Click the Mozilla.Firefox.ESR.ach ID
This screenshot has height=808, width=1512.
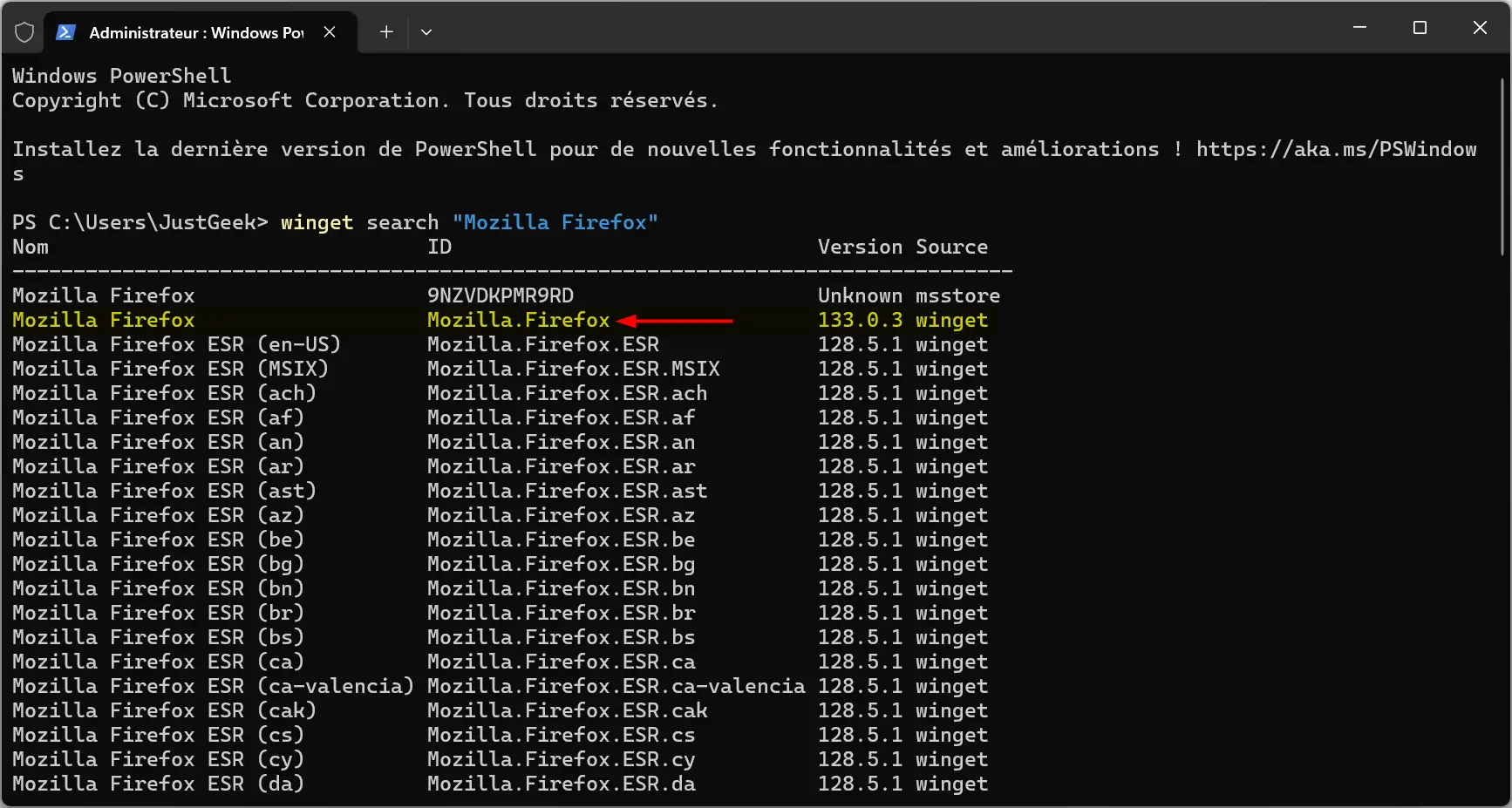click(x=568, y=393)
